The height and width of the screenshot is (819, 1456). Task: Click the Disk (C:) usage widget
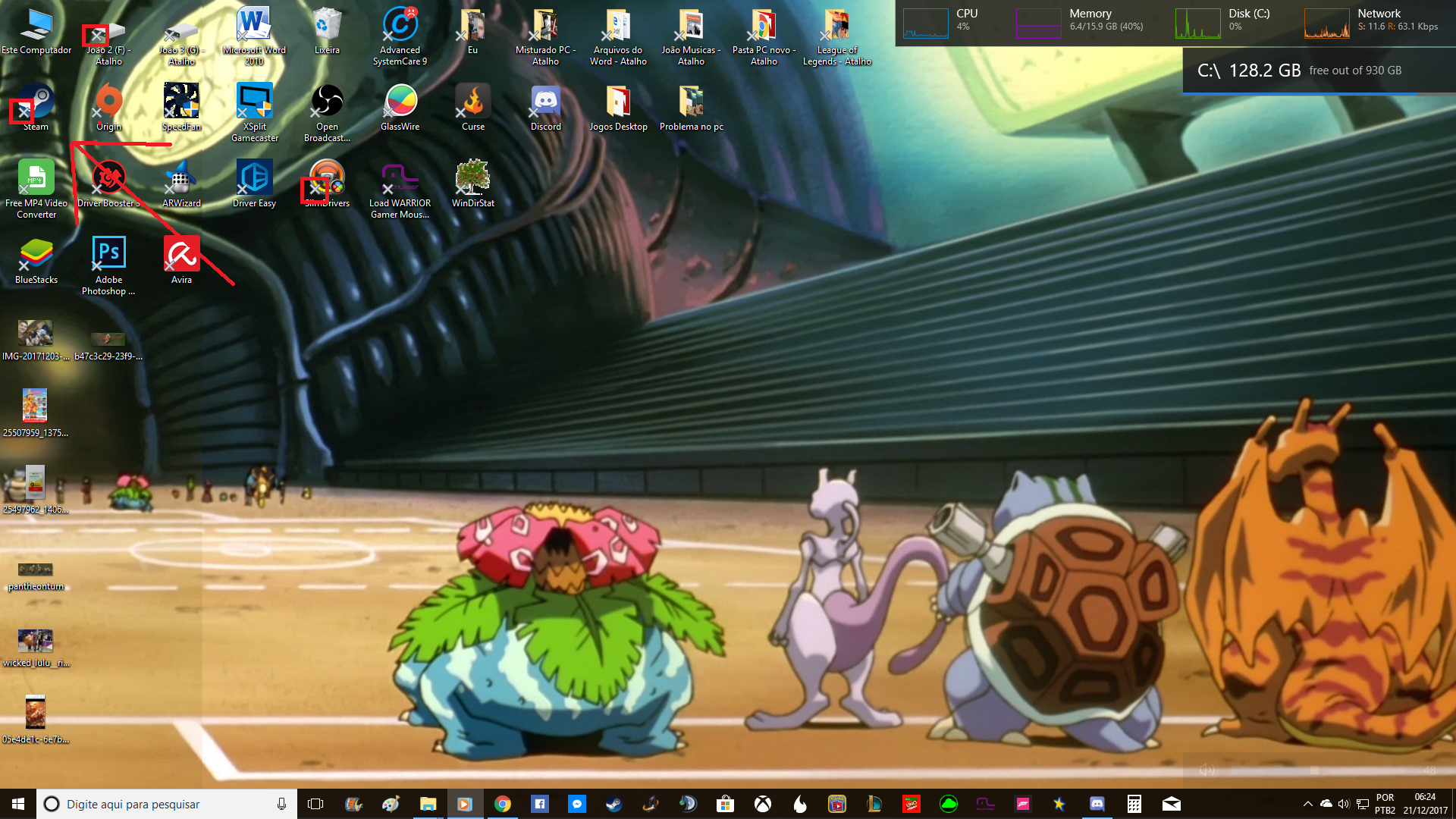pos(1223,23)
